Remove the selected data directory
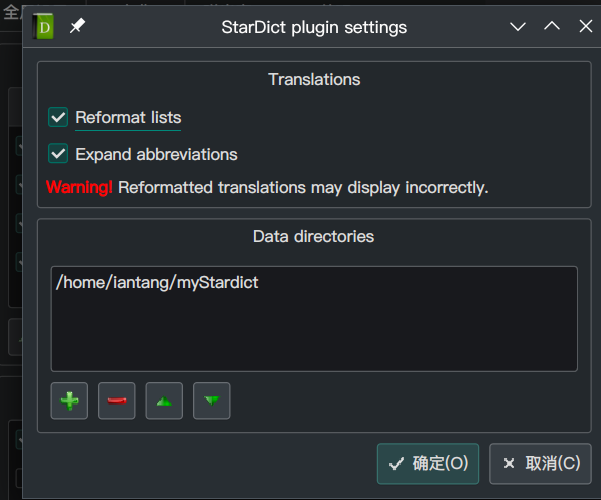This screenshot has width=601, height=500. point(117,401)
